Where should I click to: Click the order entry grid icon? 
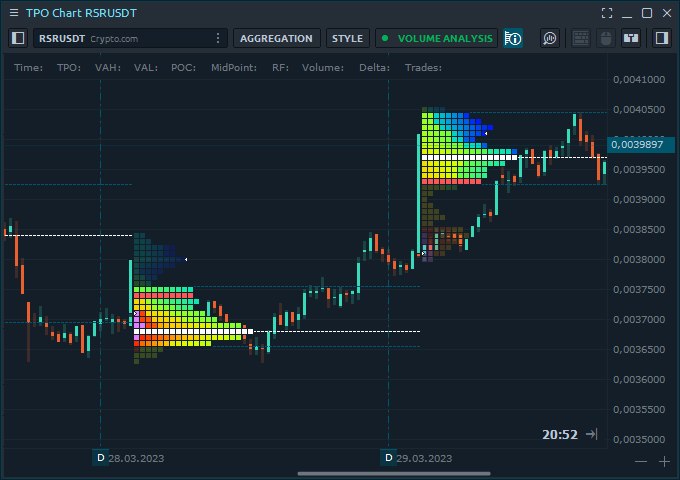click(581, 38)
